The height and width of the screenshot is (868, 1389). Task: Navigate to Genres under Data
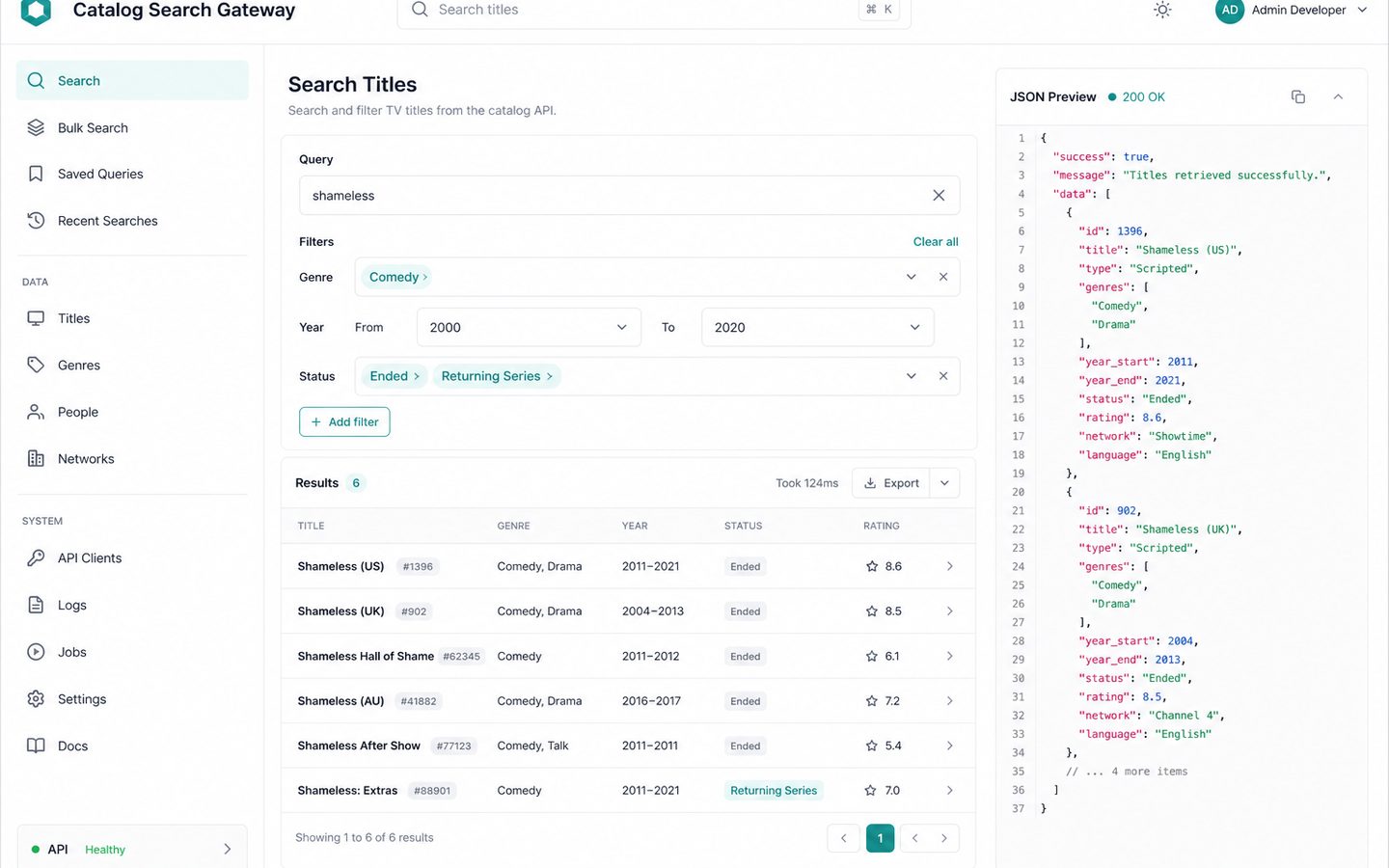coord(132,365)
